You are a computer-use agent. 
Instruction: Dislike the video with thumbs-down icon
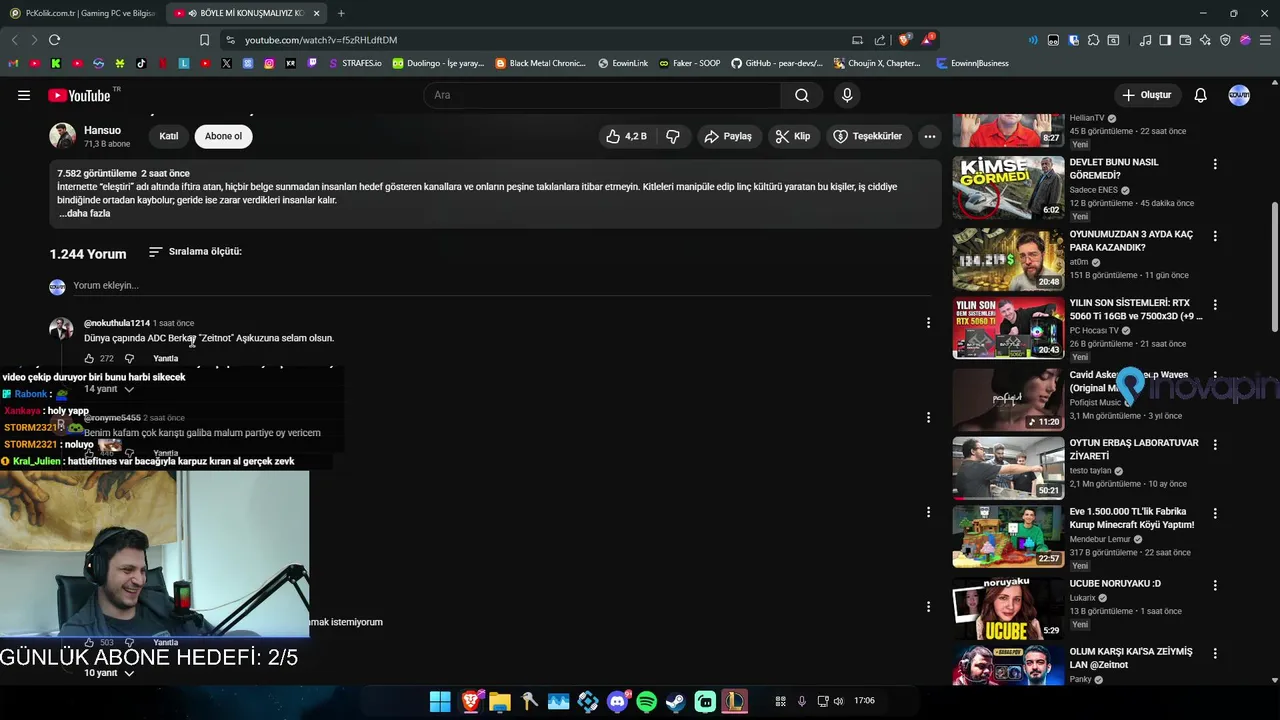(673, 136)
